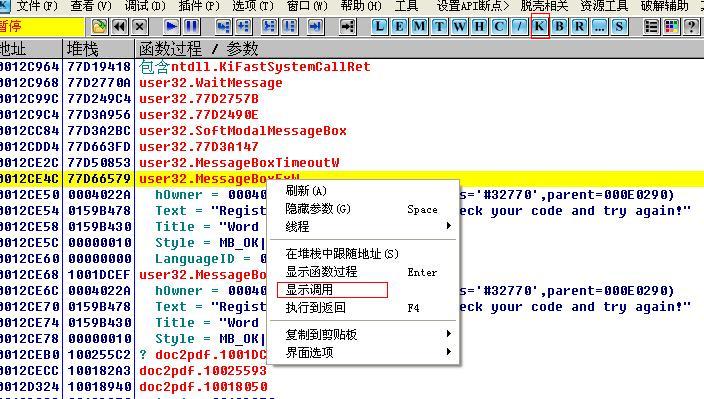This screenshot has width=704, height=399.
Task: Open Run trace with ... button
Action: [599, 26]
